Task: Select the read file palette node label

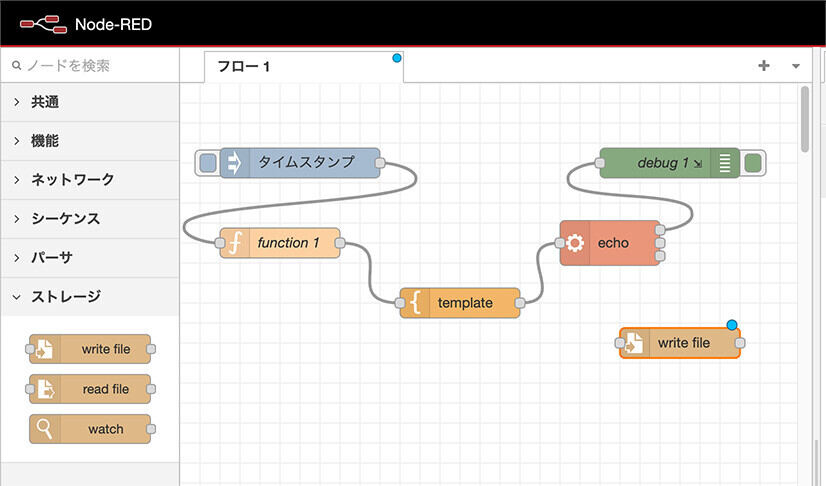Action: [106, 389]
